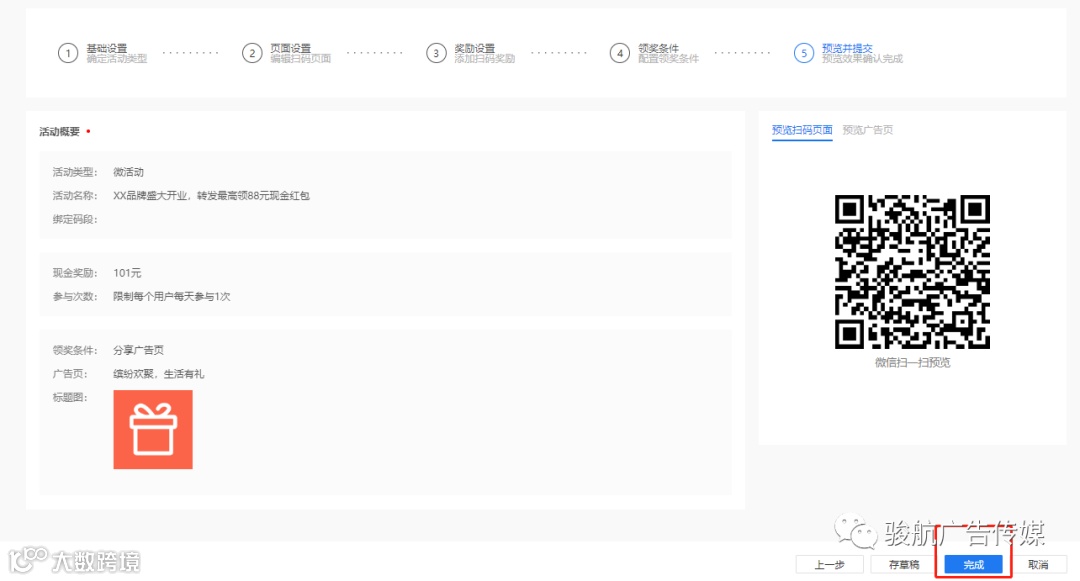Click the 领奖条件 field label in summary
Screen dimensions: 1080x581
click(x=75, y=350)
